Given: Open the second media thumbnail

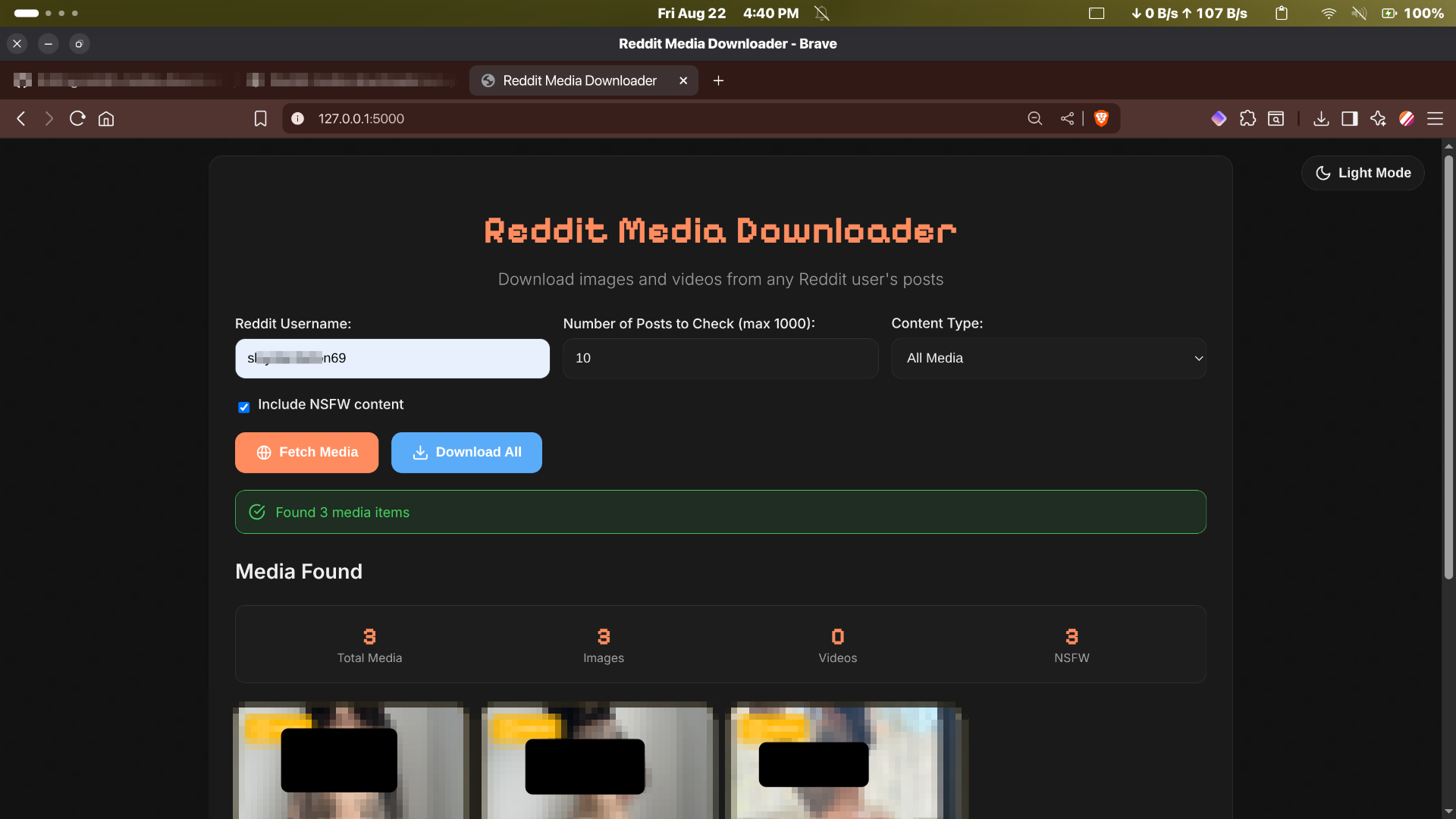Looking at the screenshot, I should [x=599, y=761].
